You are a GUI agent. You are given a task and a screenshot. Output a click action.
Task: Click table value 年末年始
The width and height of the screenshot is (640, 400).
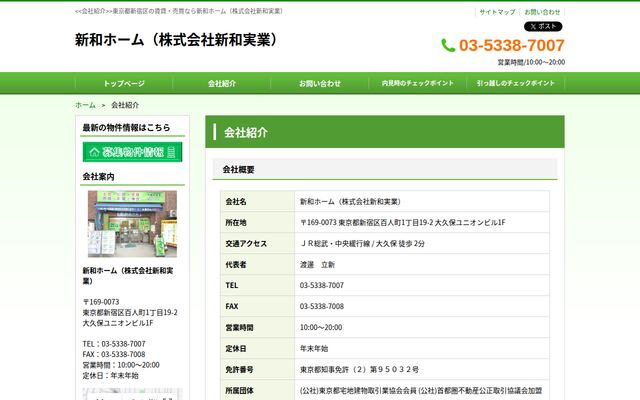click(314, 349)
